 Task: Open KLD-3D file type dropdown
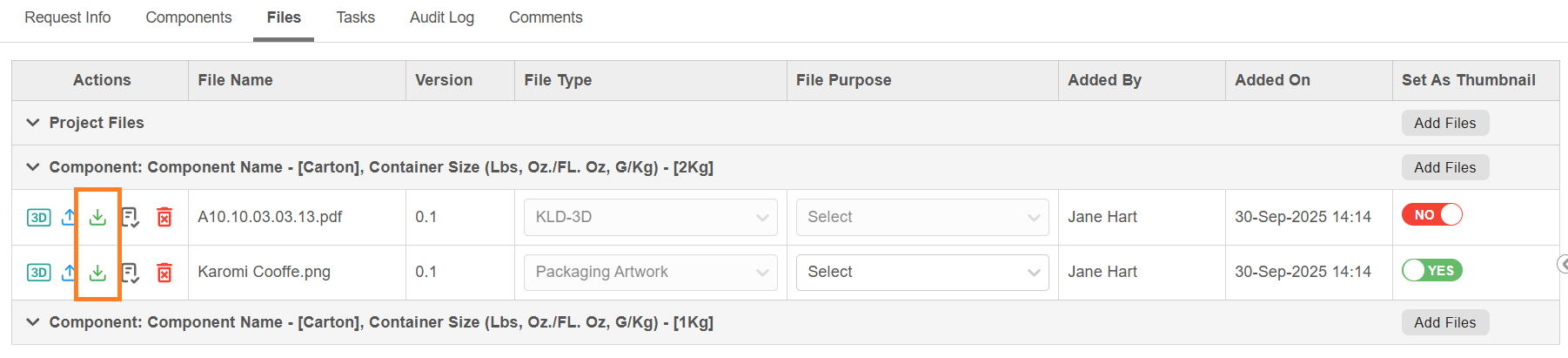coord(650,217)
